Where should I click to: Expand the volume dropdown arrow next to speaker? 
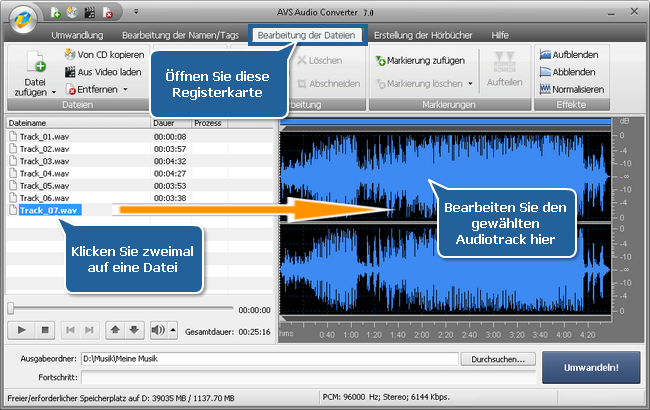pyautogui.click(x=172, y=329)
